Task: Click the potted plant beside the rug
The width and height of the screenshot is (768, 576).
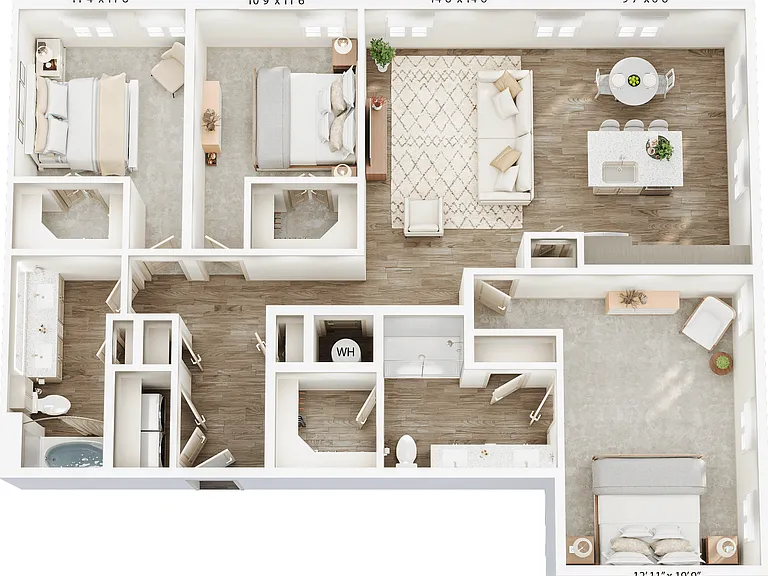Action: (x=382, y=54)
